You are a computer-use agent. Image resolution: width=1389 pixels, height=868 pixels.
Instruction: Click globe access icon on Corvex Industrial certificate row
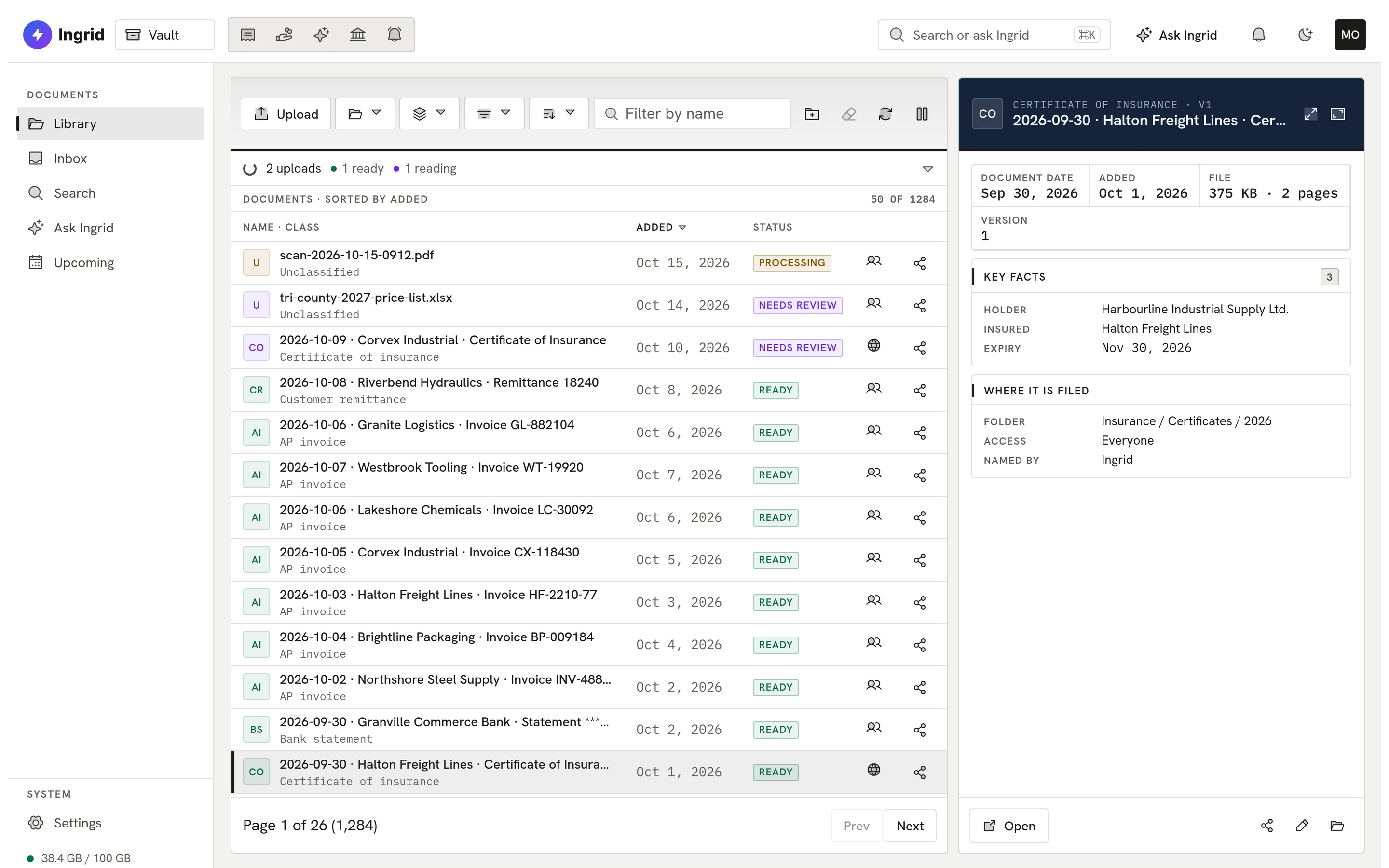click(x=873, y=346)
